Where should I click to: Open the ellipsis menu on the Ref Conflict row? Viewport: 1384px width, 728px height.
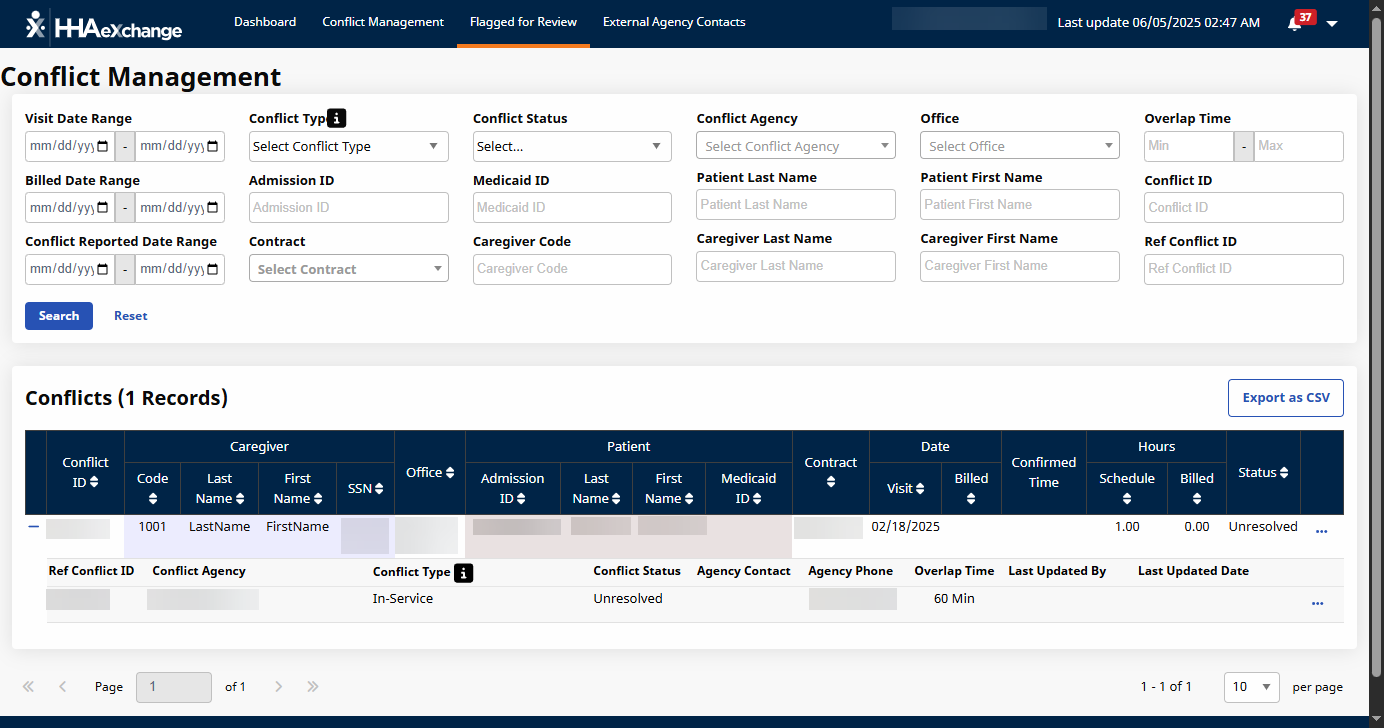click(1317, 602)
